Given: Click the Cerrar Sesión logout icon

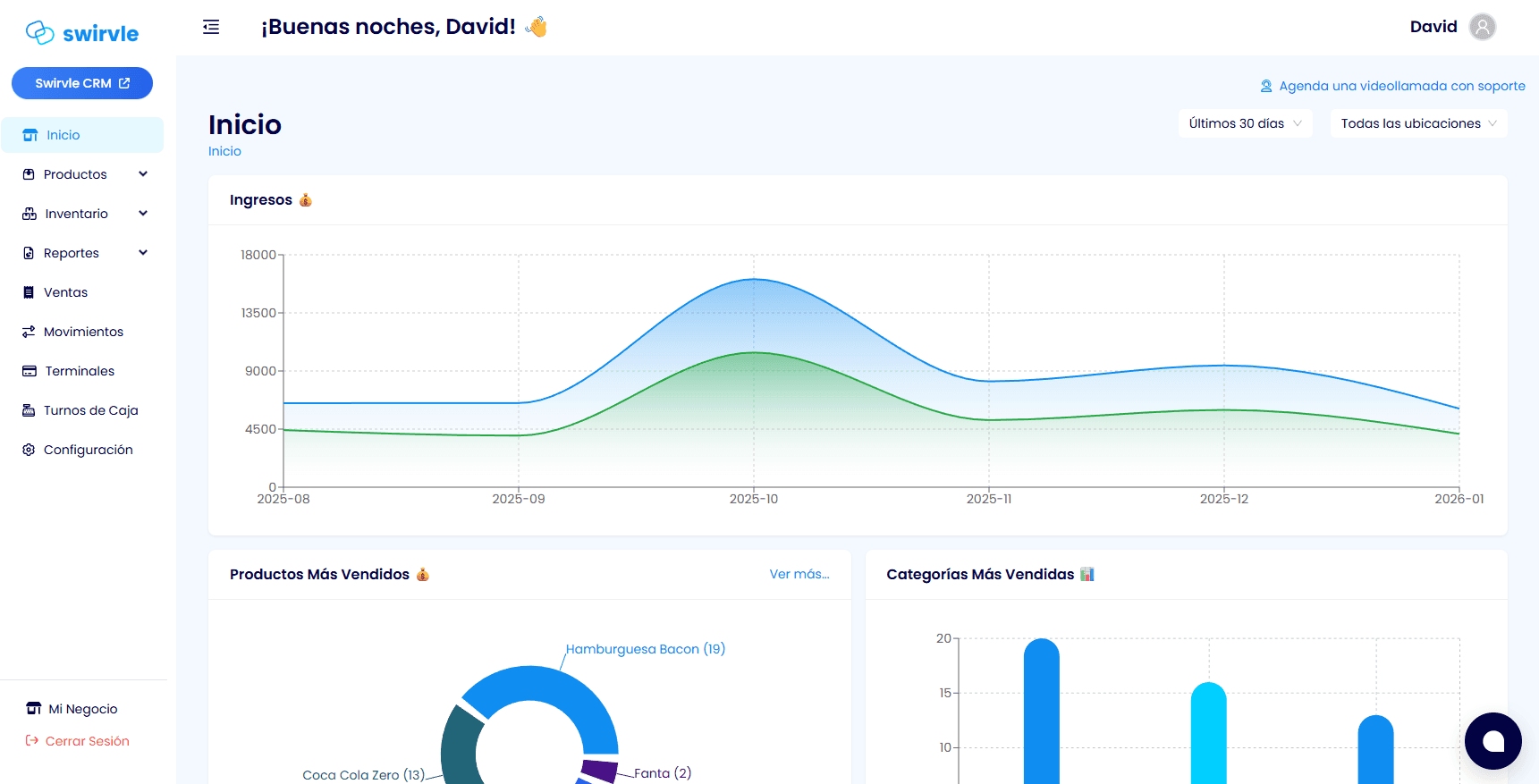Looking at the screenshot, I should tap(32, 740).
